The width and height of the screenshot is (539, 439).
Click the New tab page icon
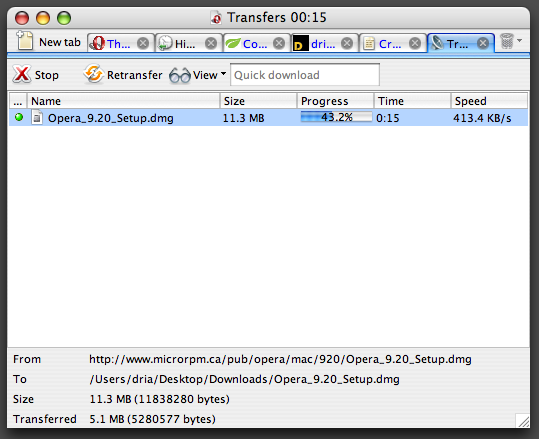point(25,41)
